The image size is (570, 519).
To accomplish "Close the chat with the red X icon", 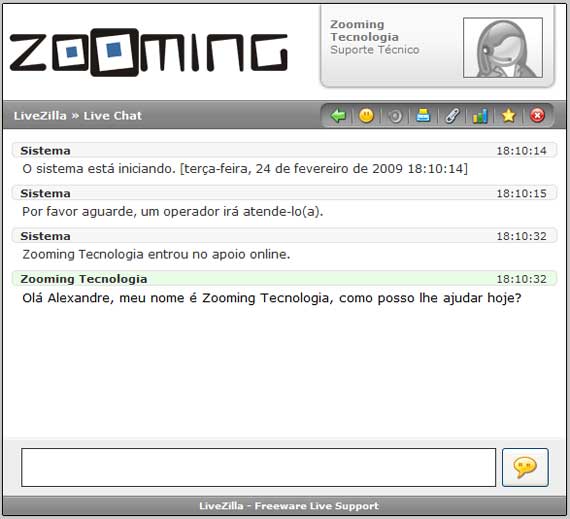I will [537, 116].
